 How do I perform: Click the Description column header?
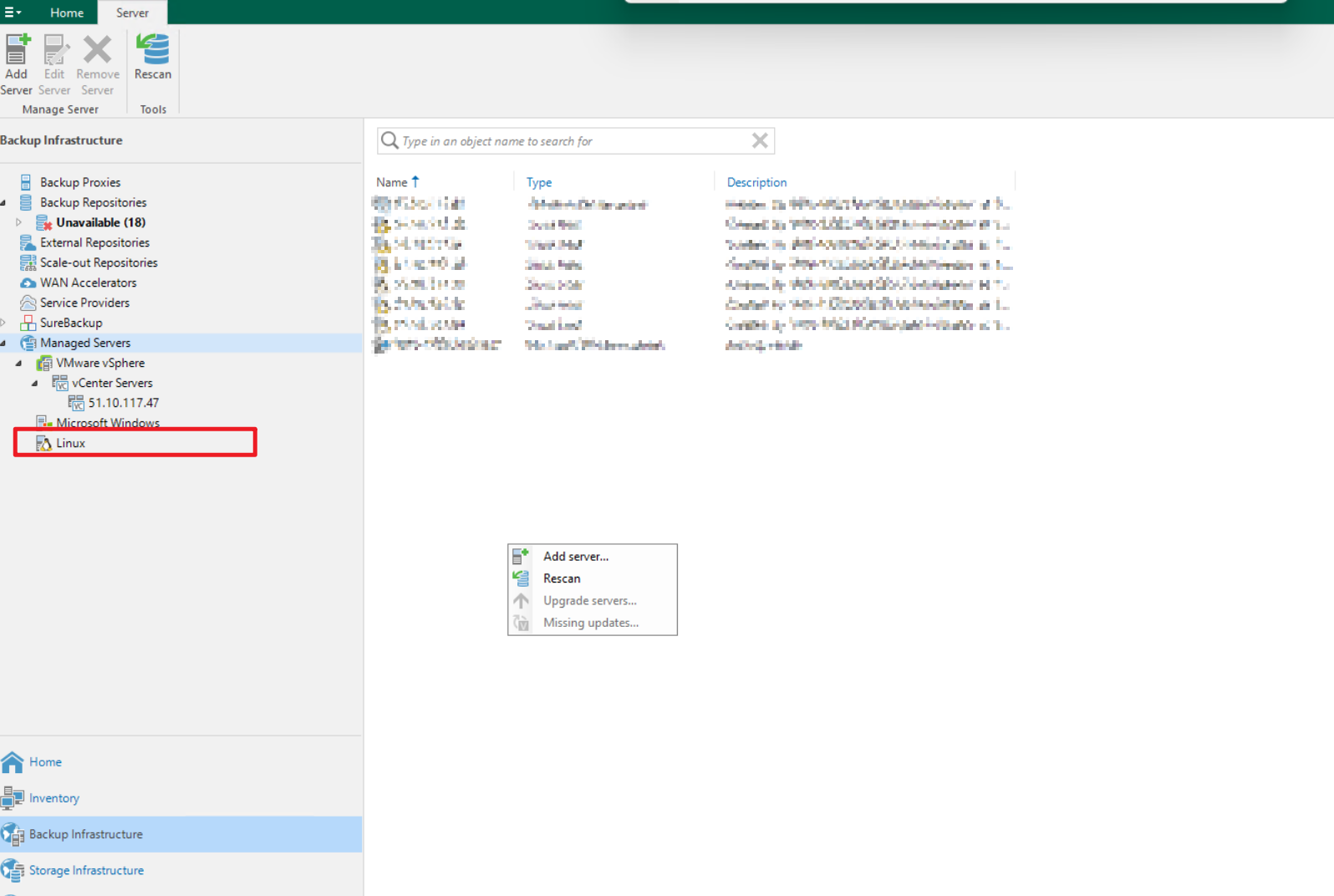(x=756, y=182)
